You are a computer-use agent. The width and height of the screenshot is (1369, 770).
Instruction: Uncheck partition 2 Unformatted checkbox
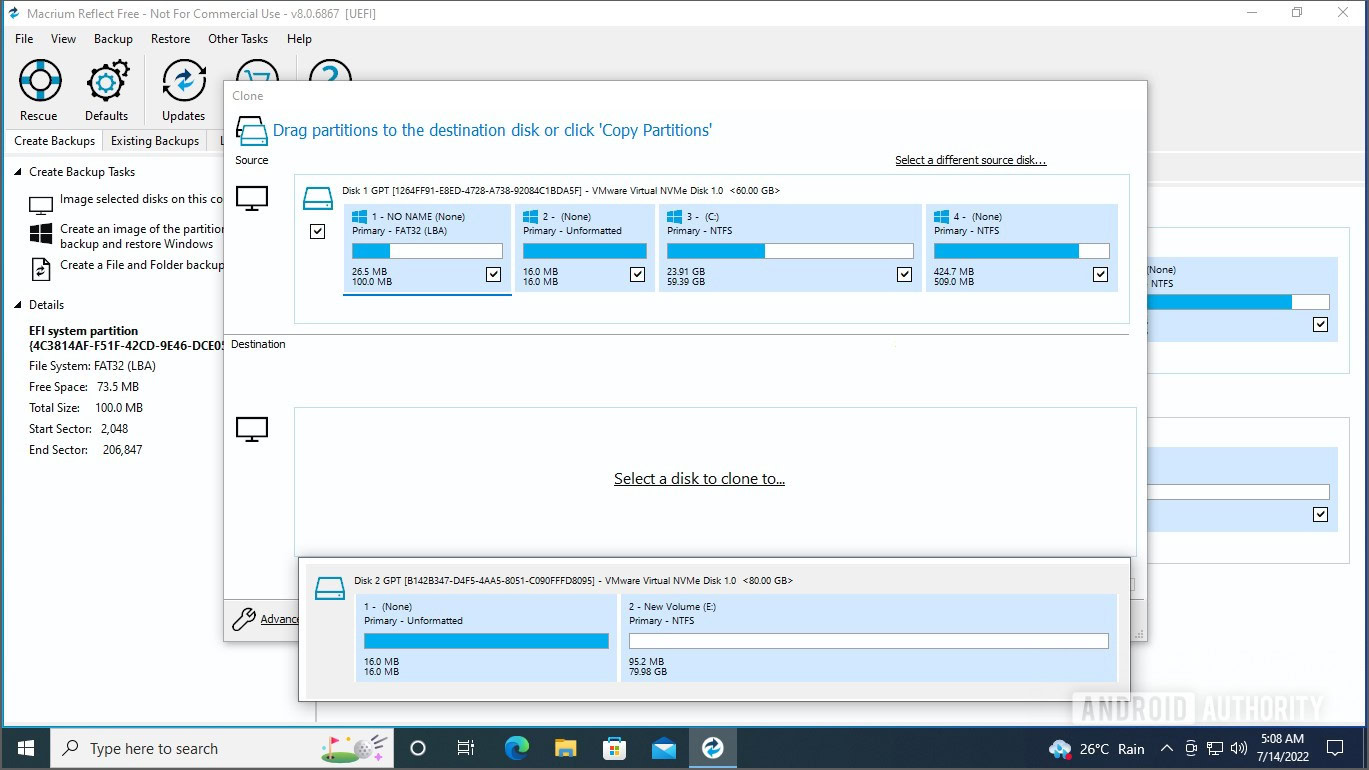[x=637, y=274]
